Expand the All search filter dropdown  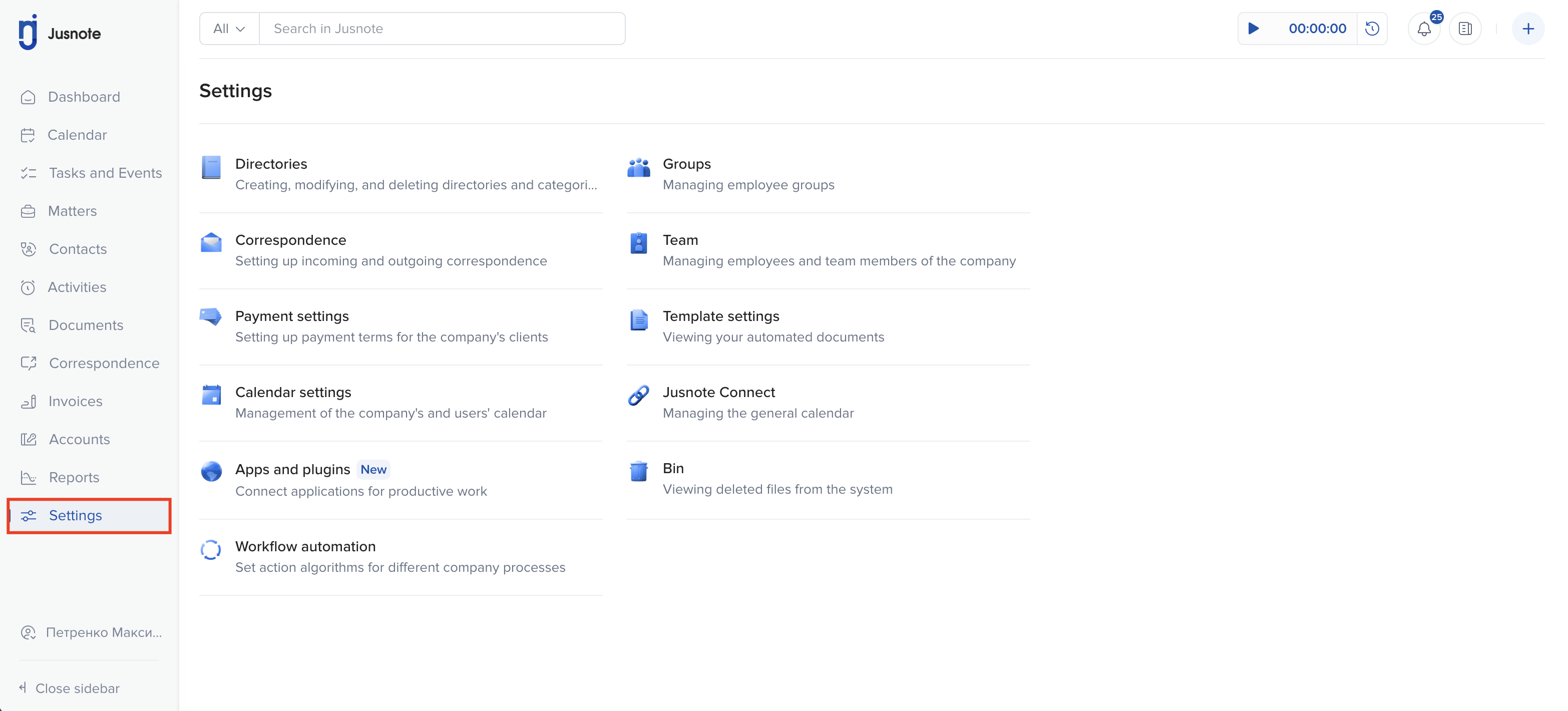click(229, 29)
